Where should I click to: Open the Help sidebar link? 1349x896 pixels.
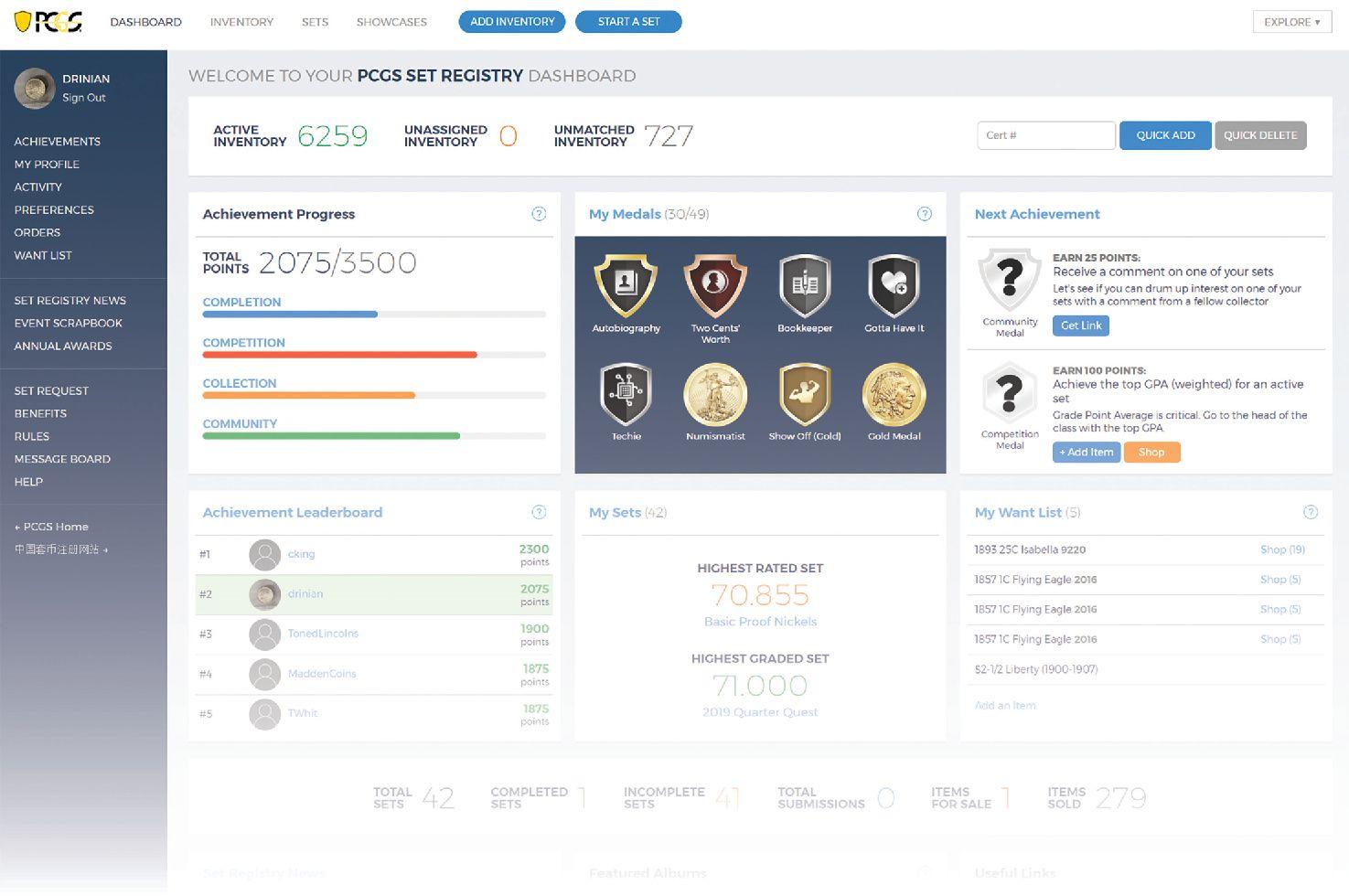tap(28, 482)
